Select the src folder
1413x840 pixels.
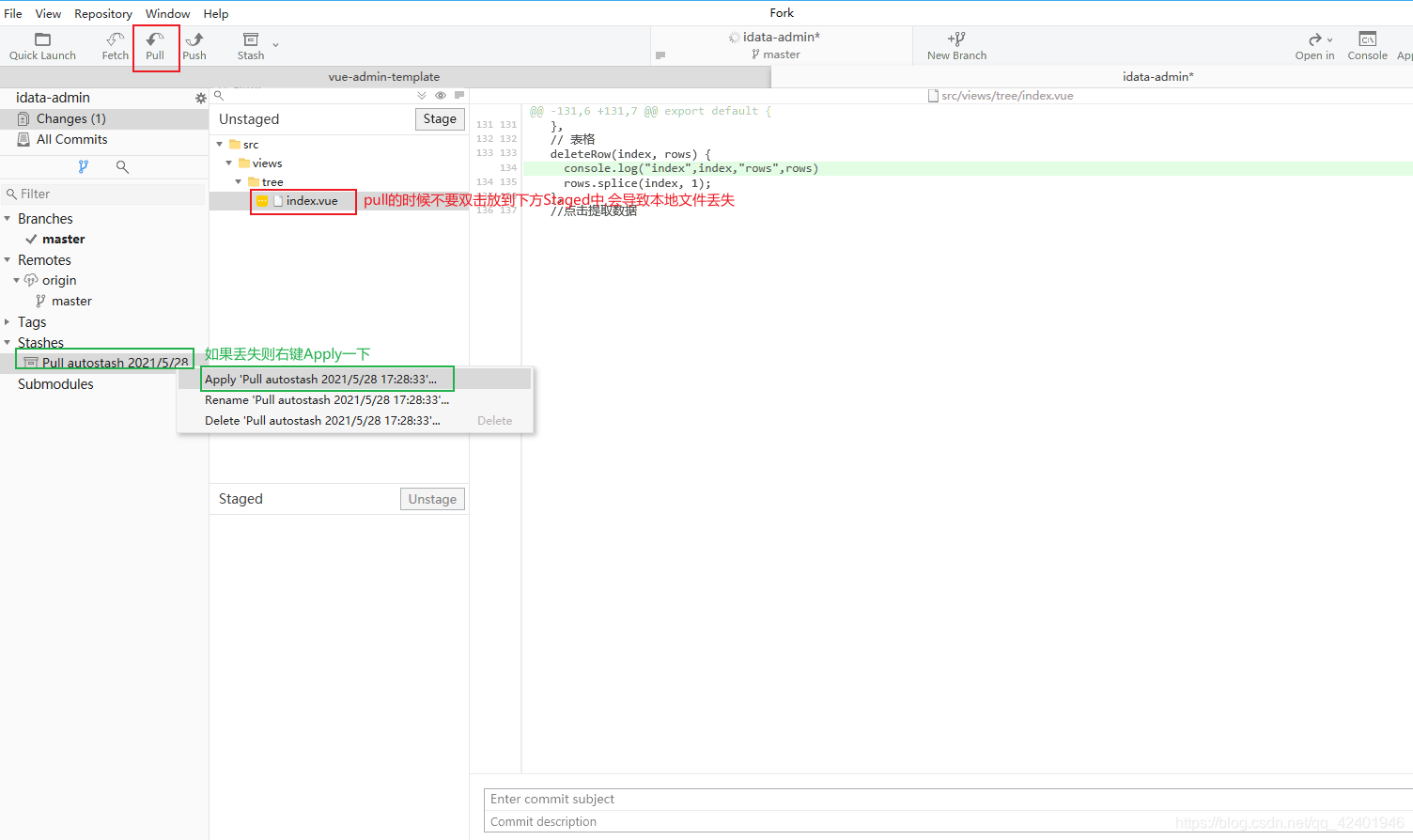coord(338,145)
